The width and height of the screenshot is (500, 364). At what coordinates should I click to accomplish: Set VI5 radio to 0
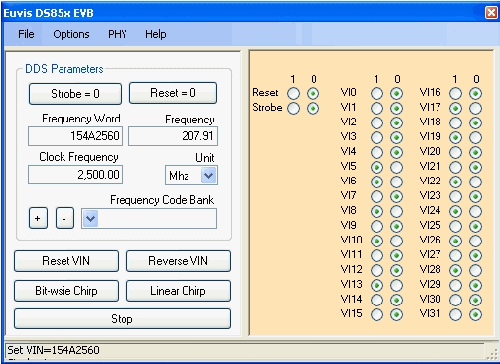(396, 167)
